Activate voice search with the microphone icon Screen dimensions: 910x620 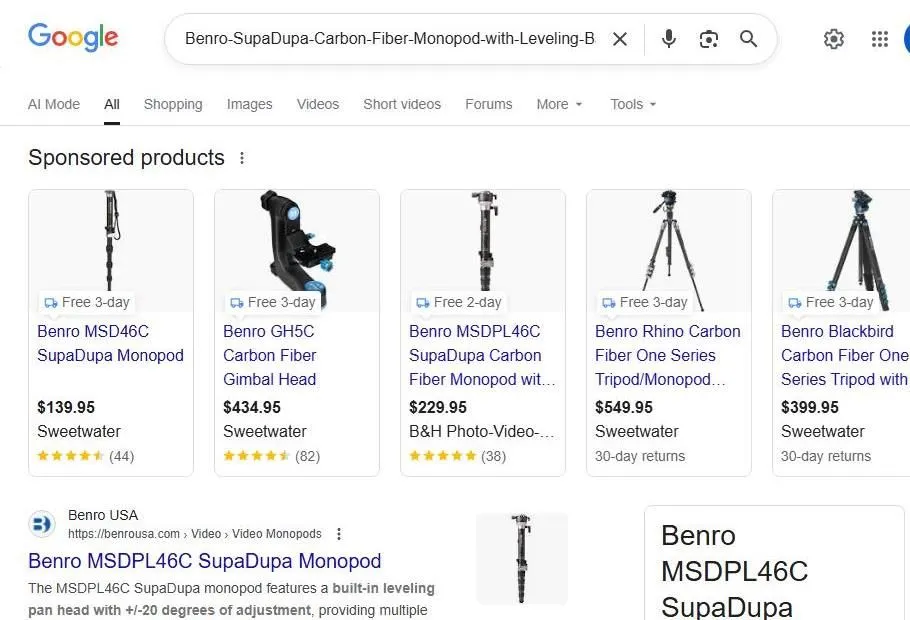tap(667, 39)
